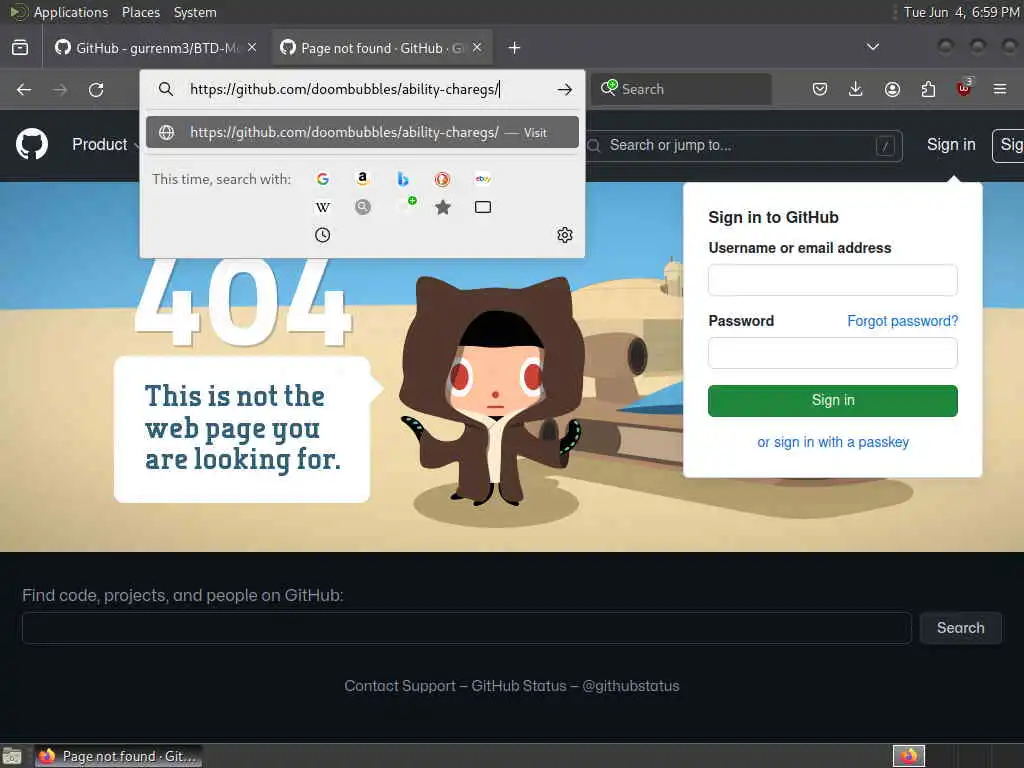Image resolution: width=1024 pixels, height=768 pixels.
Task: Open the System menu
Action: coord(195,12)
